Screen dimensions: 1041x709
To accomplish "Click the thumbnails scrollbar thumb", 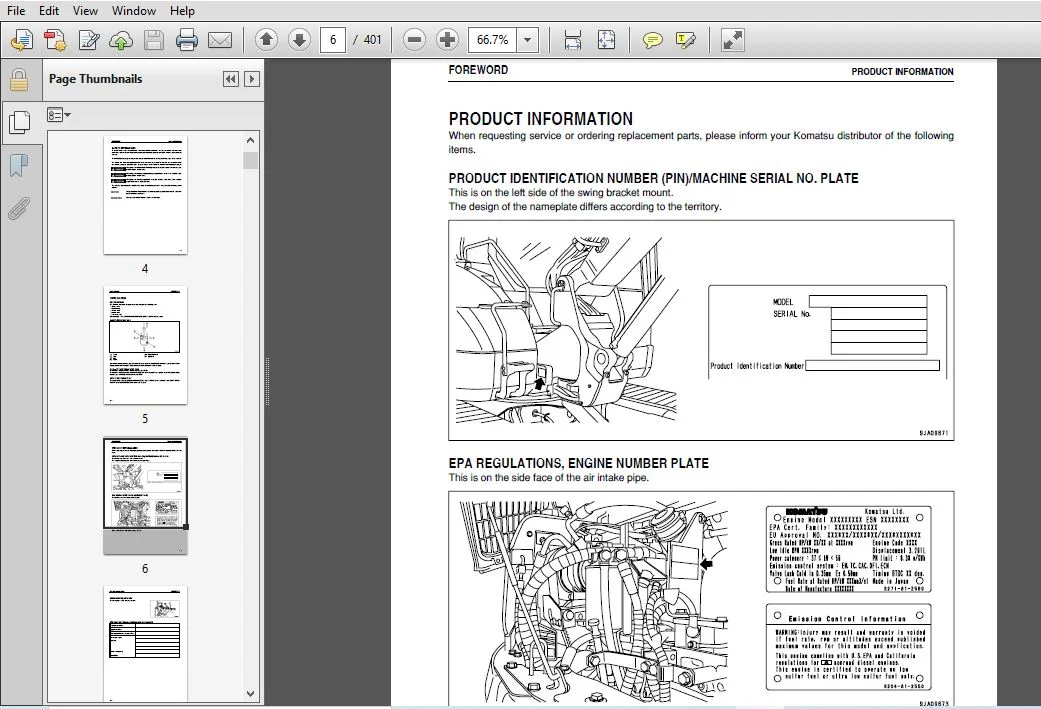I will [250, 161].
